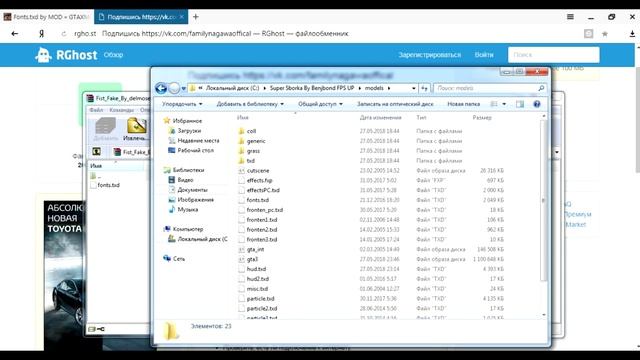Click the refresh button beside the address bar
This screenshot has width=640, height=360.
point(424,88)
